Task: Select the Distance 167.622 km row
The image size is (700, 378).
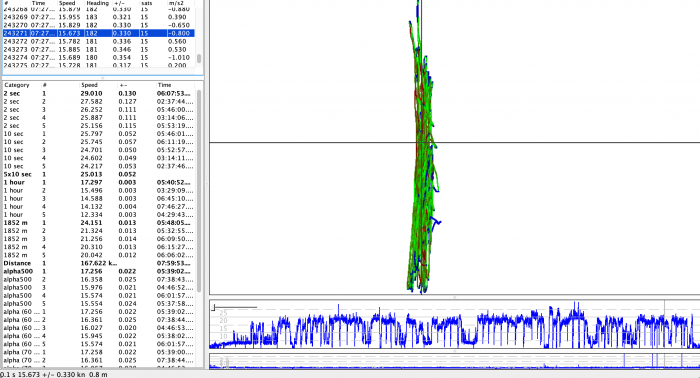Action: [99, 263]
